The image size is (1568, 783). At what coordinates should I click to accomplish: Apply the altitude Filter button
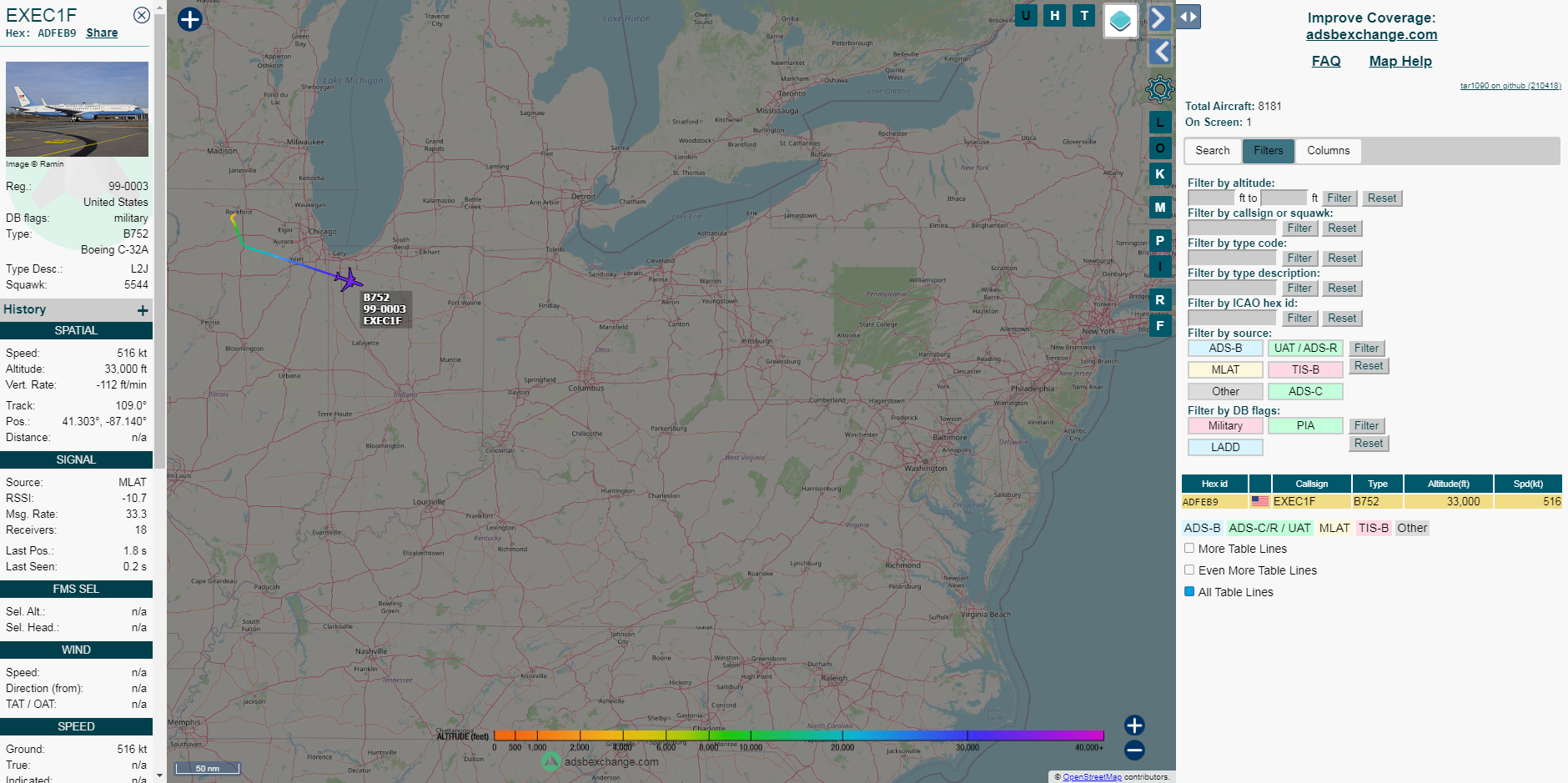point(1339,198)
